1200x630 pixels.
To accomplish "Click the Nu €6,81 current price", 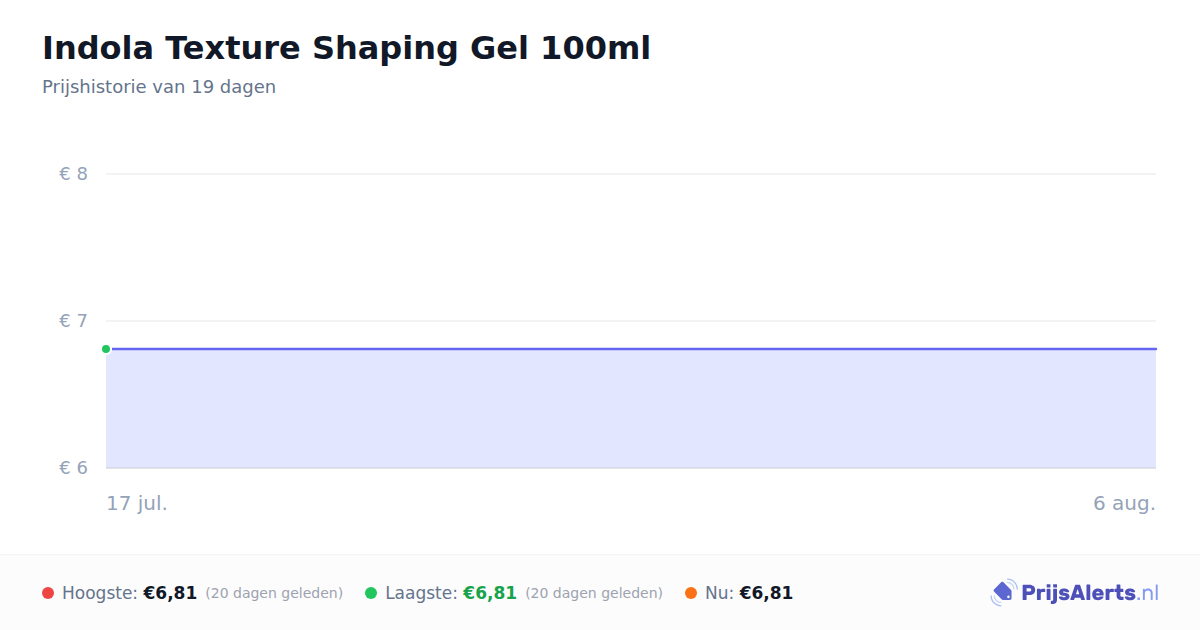I will [x=766, y=593].
